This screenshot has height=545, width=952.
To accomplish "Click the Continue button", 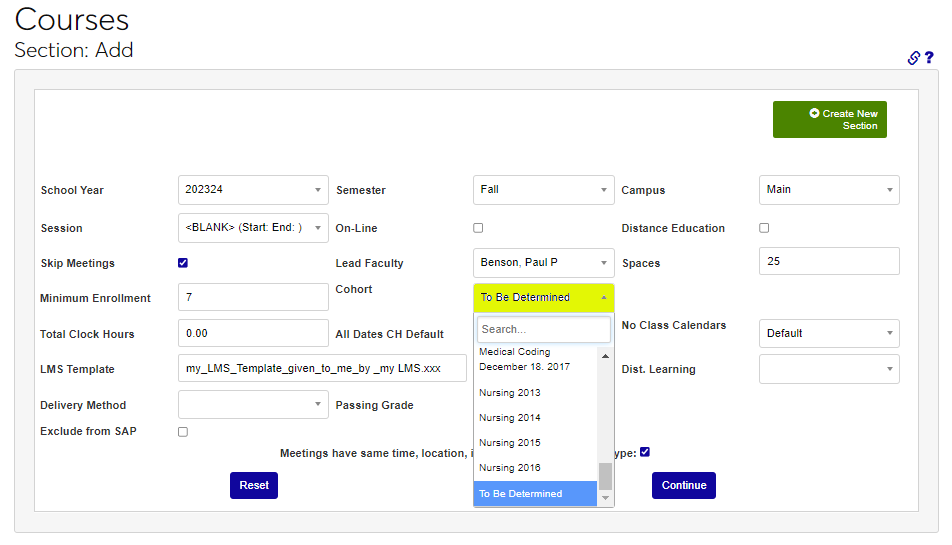I will [683, 485].
